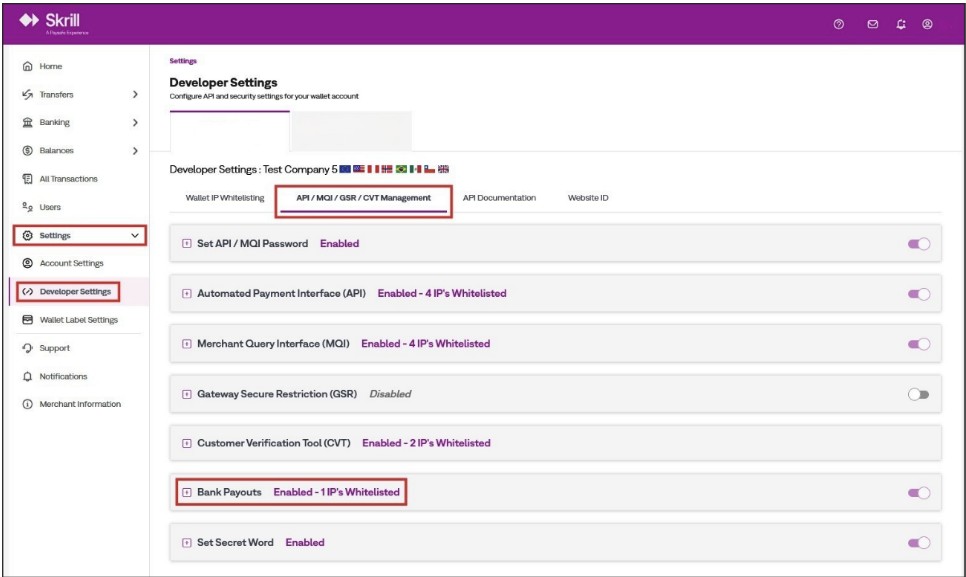Viewport: 966px width, 577px height.
Task: Toggle the Bank Payouts switch
Action: point(919,493)
